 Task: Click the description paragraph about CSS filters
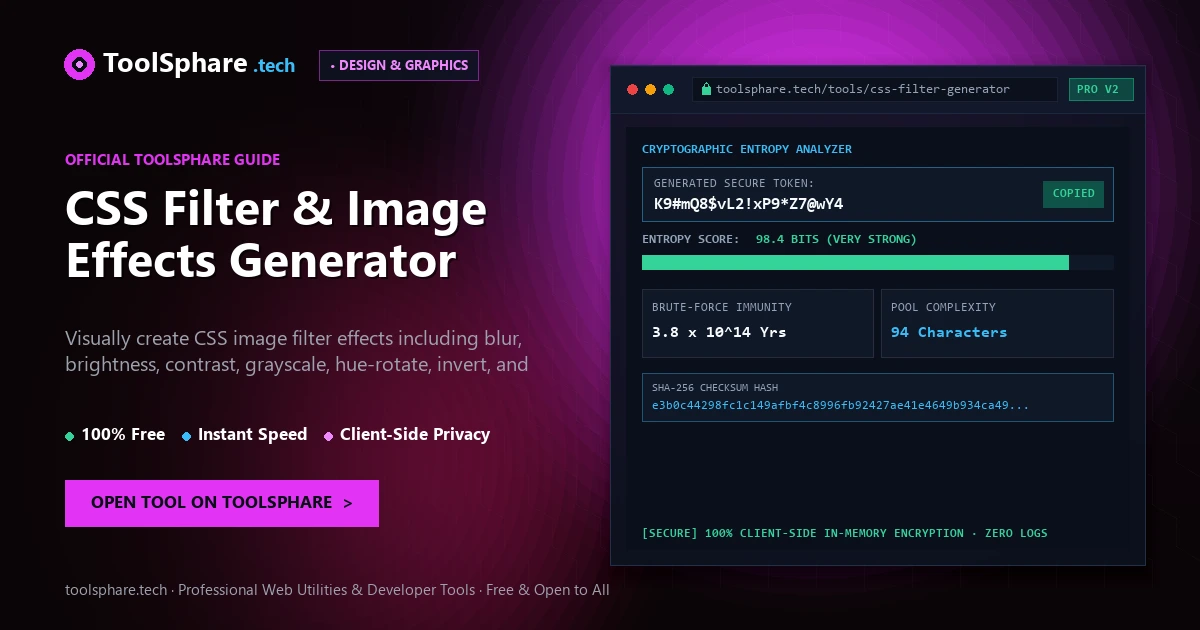tap(297, 350)
